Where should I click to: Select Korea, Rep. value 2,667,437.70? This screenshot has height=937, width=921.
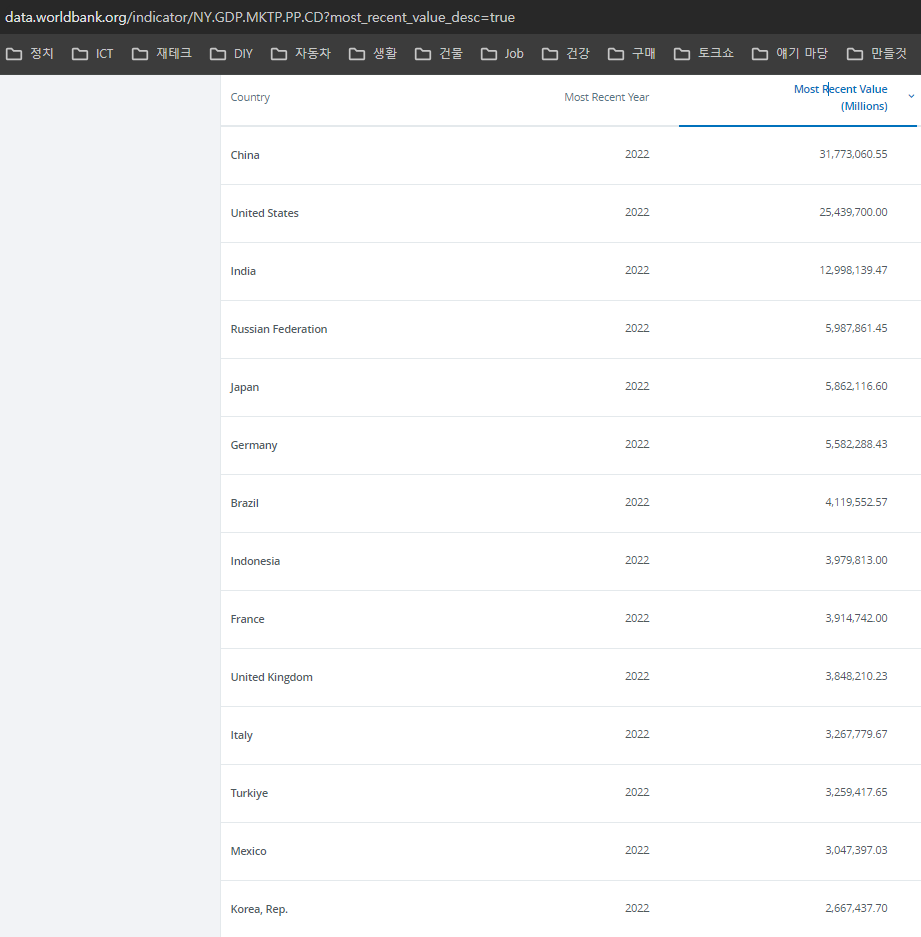pos(856,908)
